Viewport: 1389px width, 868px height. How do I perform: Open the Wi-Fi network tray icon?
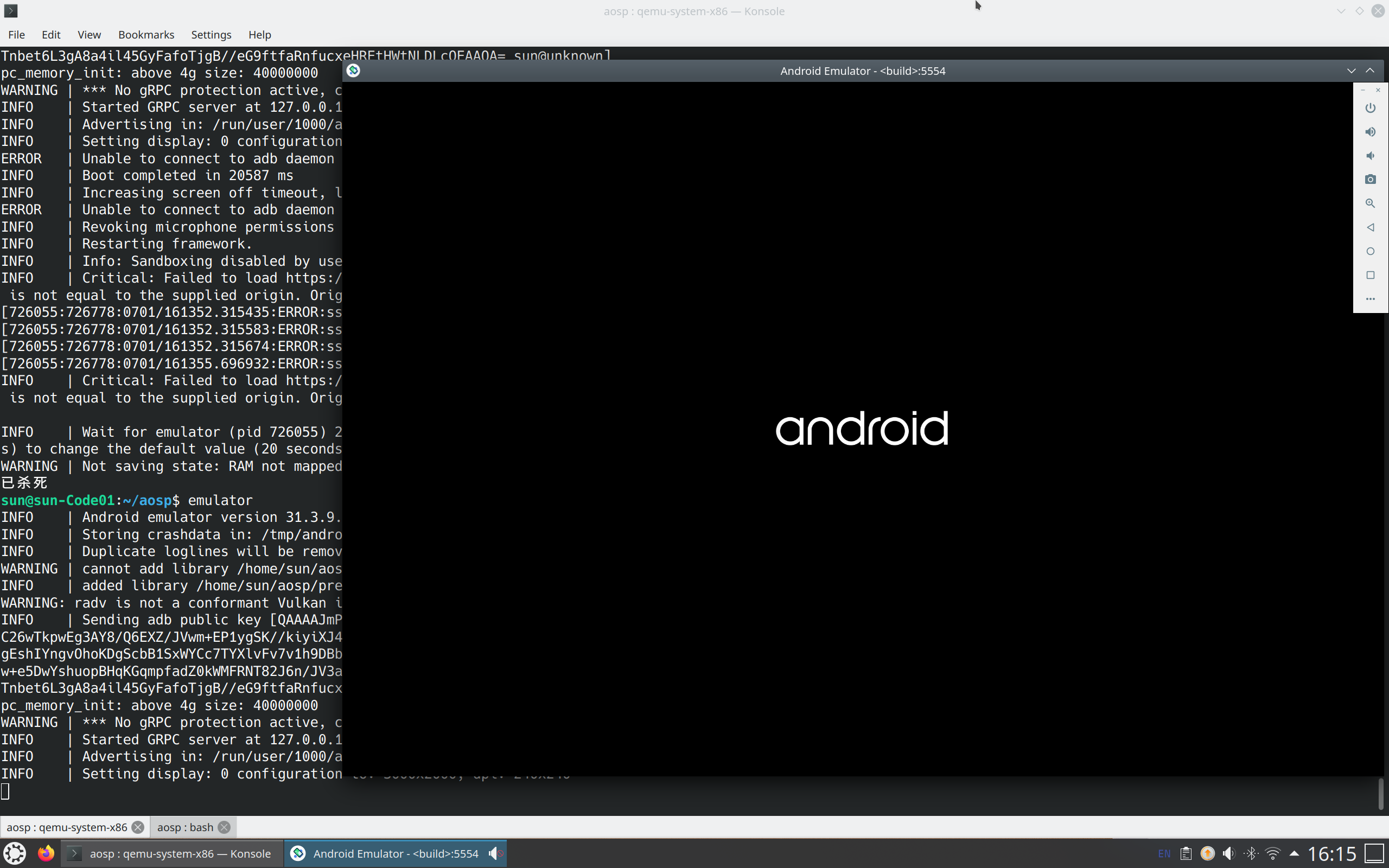tap(1272, 854)
